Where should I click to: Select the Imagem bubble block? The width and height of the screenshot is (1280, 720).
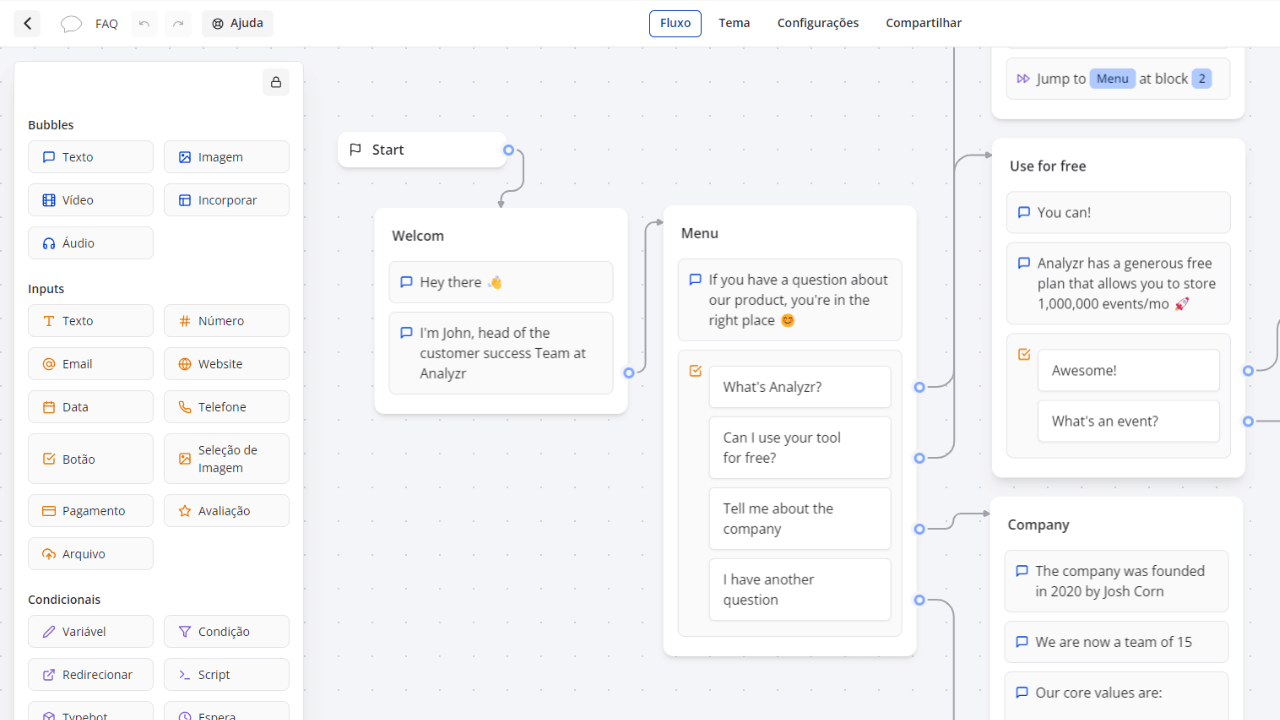(x=227, y=157)
